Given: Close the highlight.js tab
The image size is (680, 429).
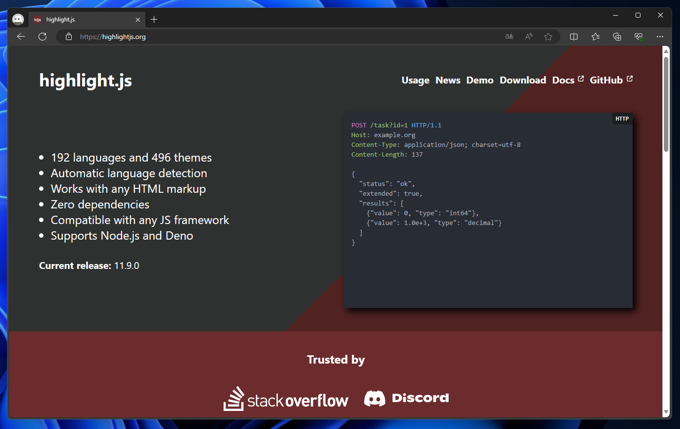Looking at the screenshot, I should pos(137,20).
